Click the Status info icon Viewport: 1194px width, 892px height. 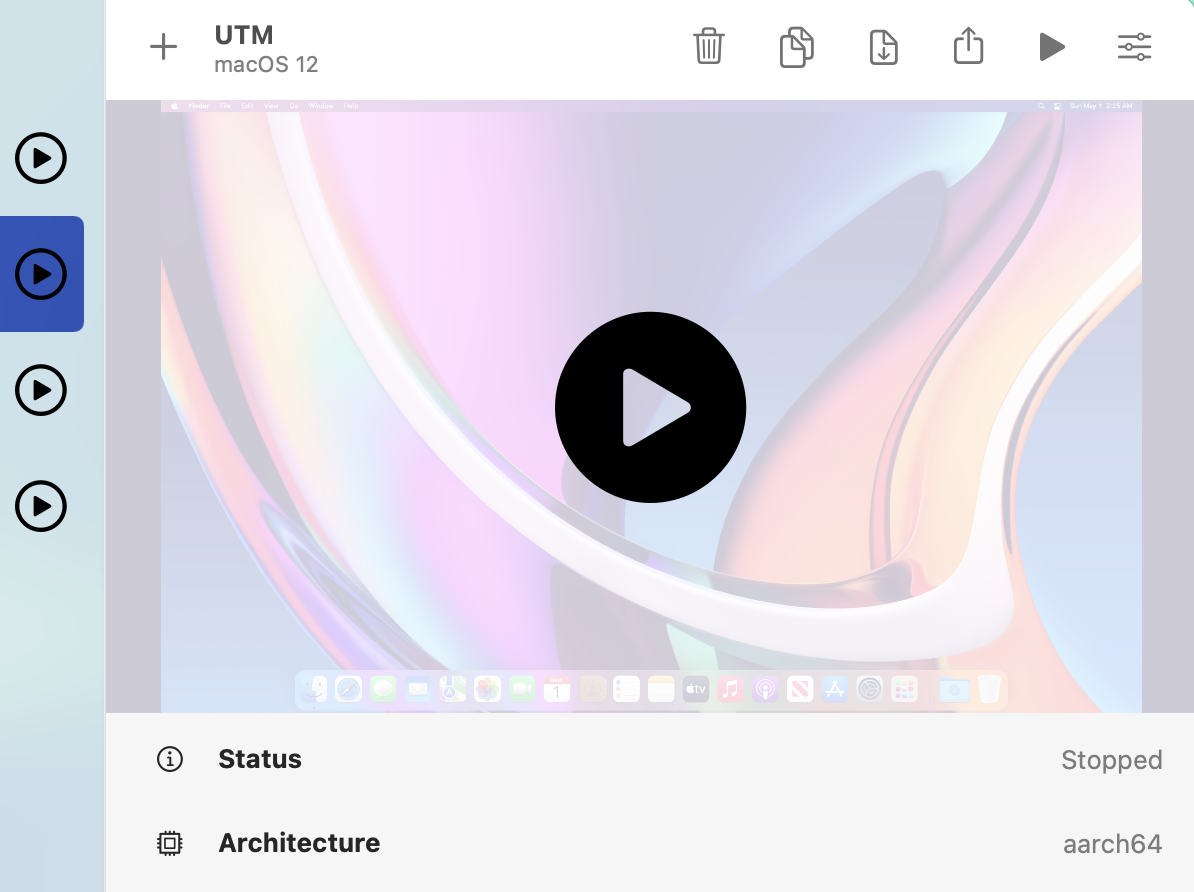(x=170, y=759)
